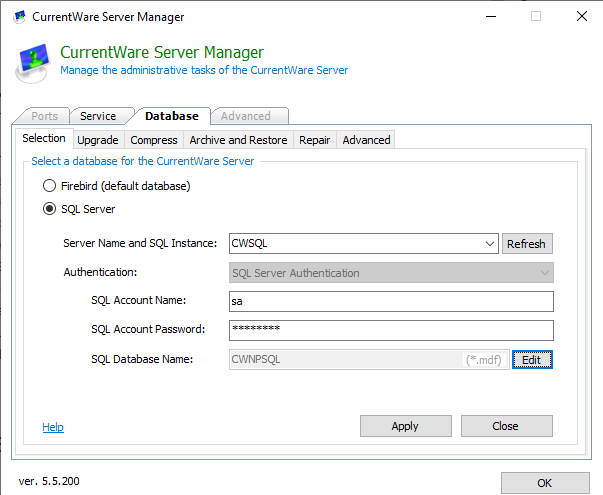Go to the Upgrade sub-tab

(x=98, y=140)
